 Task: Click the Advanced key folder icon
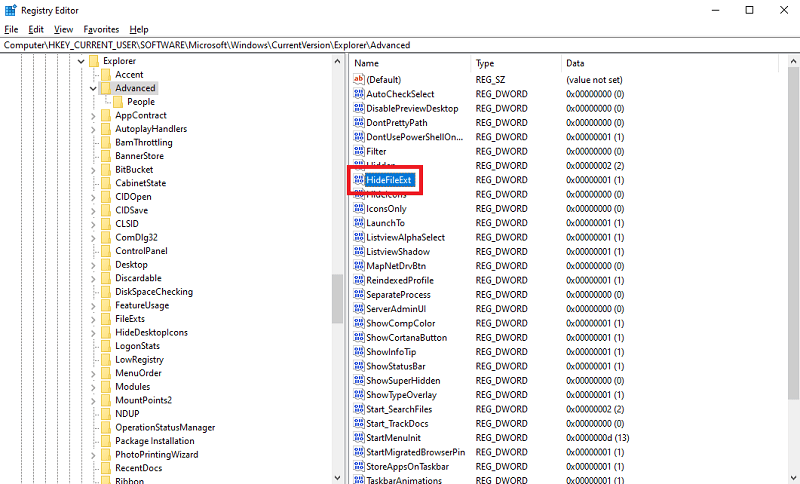point(106,88)
